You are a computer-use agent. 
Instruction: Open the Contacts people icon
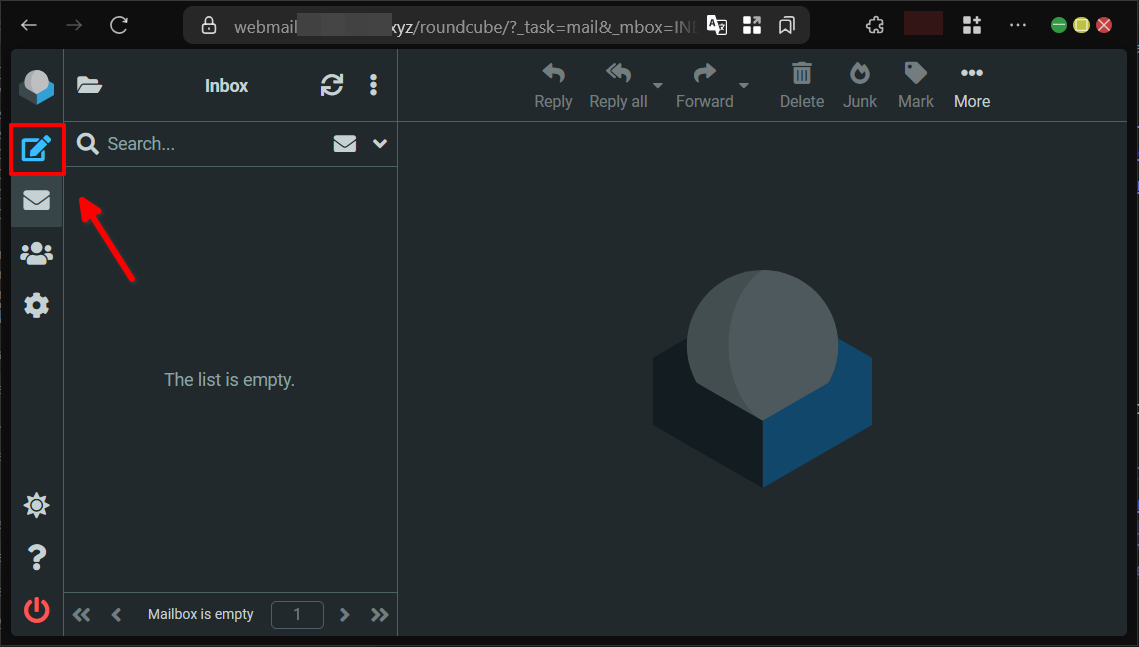[x=37, y=254]
